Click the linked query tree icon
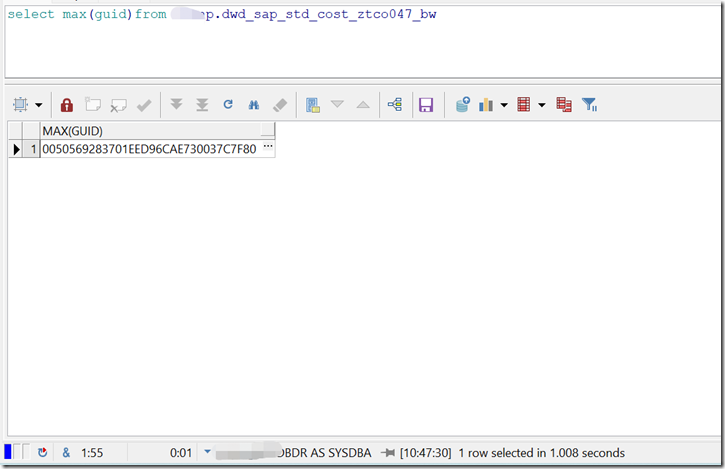This screenshot has width=725, height=469. coord(395,105)
